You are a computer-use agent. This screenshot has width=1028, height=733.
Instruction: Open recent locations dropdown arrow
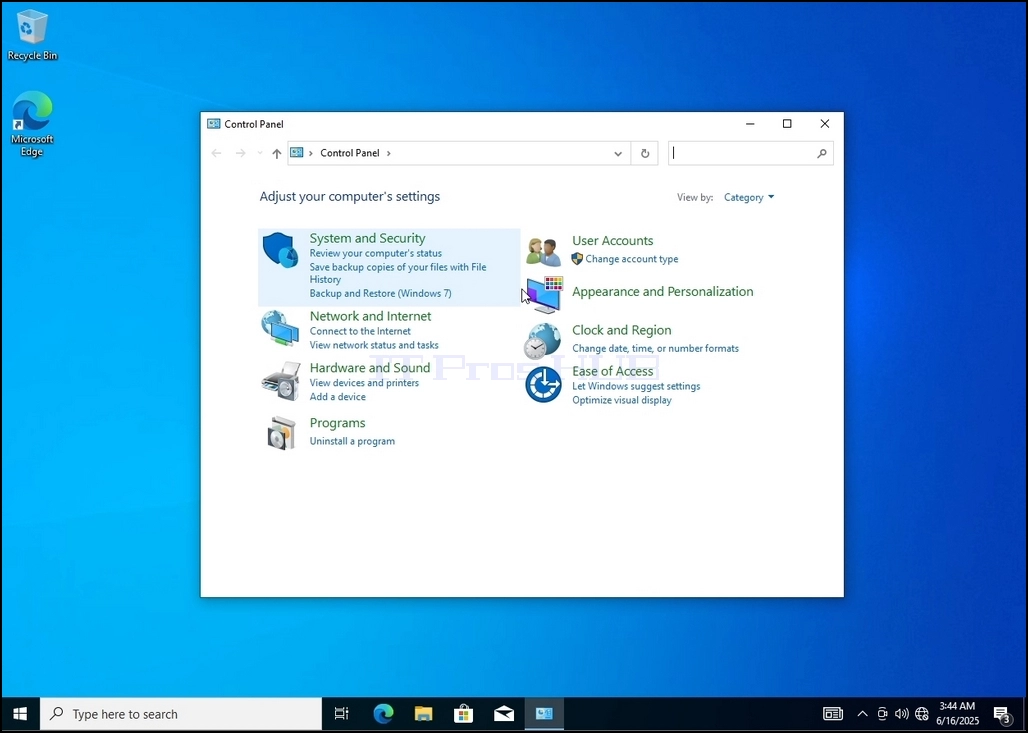260,153
